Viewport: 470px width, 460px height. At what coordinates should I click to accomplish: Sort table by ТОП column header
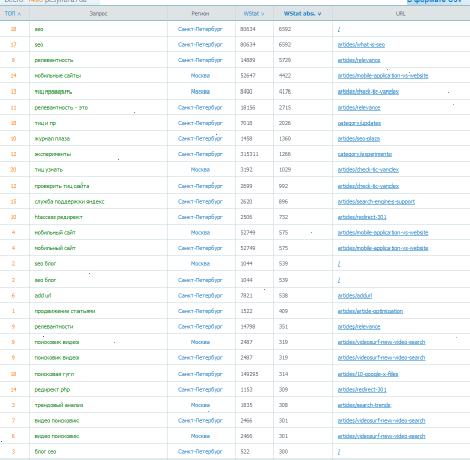(13, 14)
